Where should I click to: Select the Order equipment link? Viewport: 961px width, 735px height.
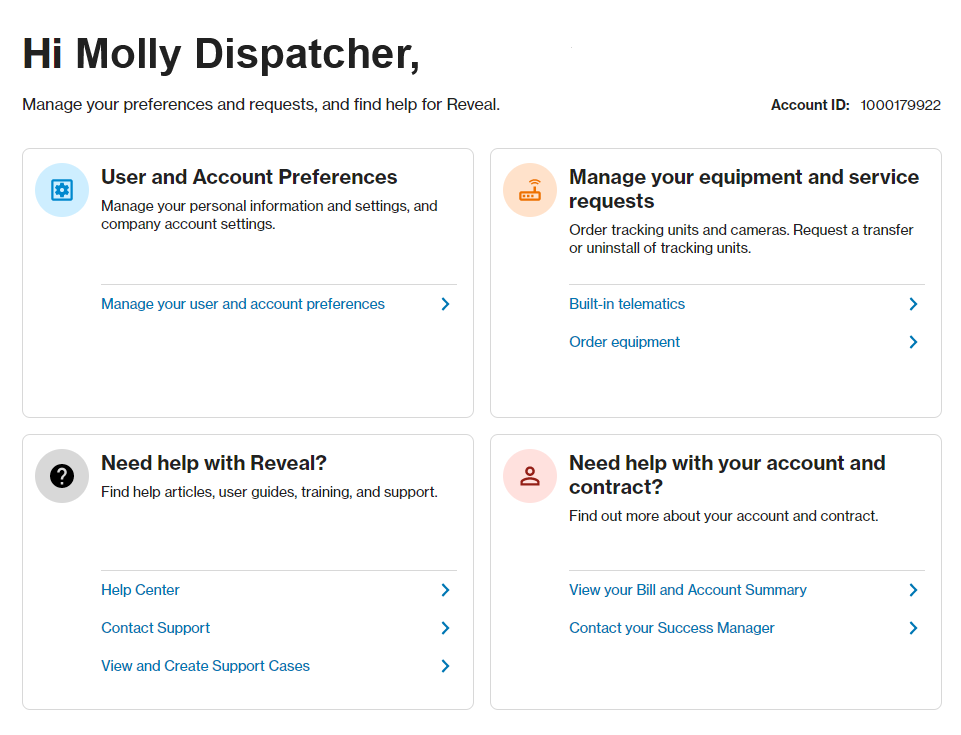624,342
